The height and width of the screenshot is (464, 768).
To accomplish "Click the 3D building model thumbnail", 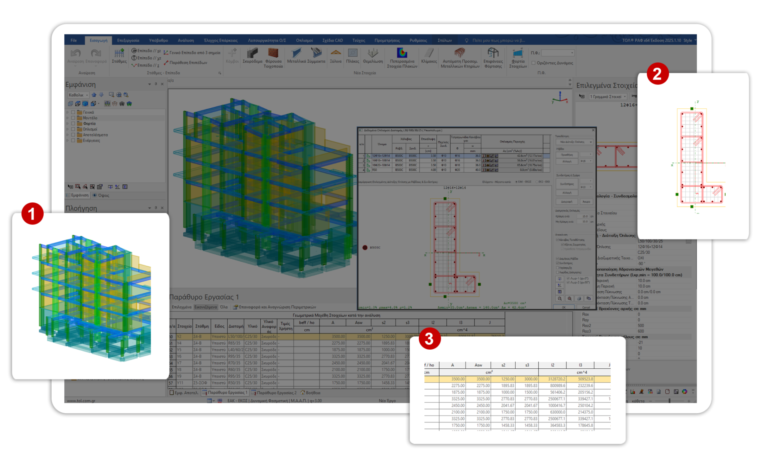I will pyautogui.click(x=89, y=293).
